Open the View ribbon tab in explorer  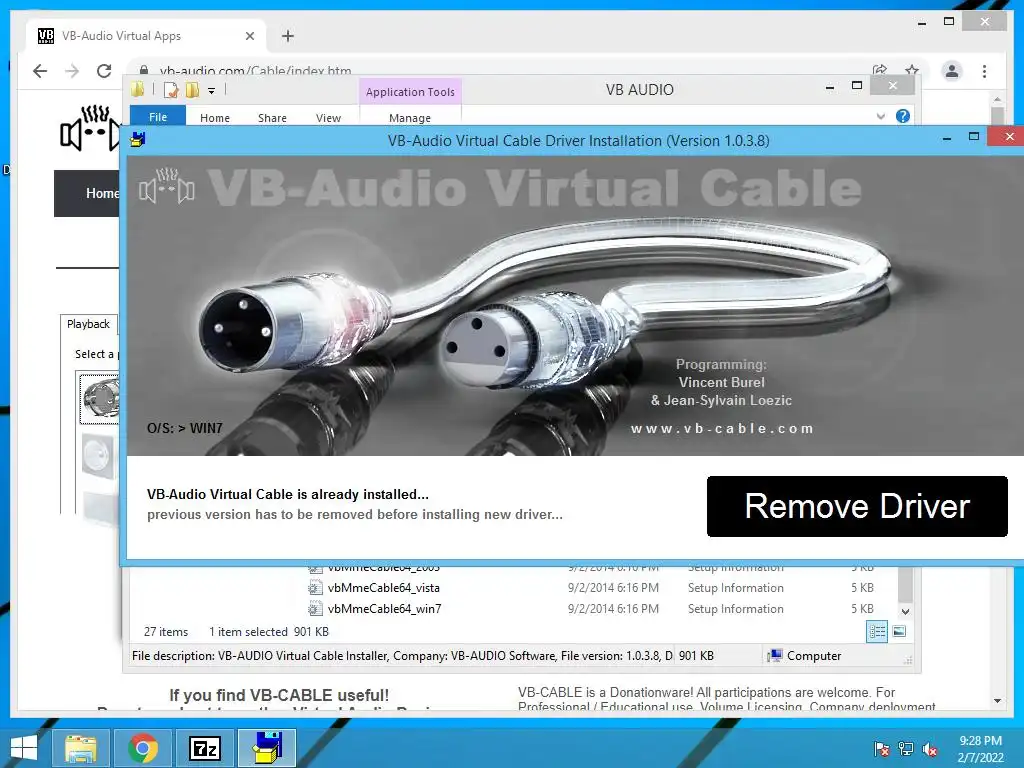click(x=328, y=118)
